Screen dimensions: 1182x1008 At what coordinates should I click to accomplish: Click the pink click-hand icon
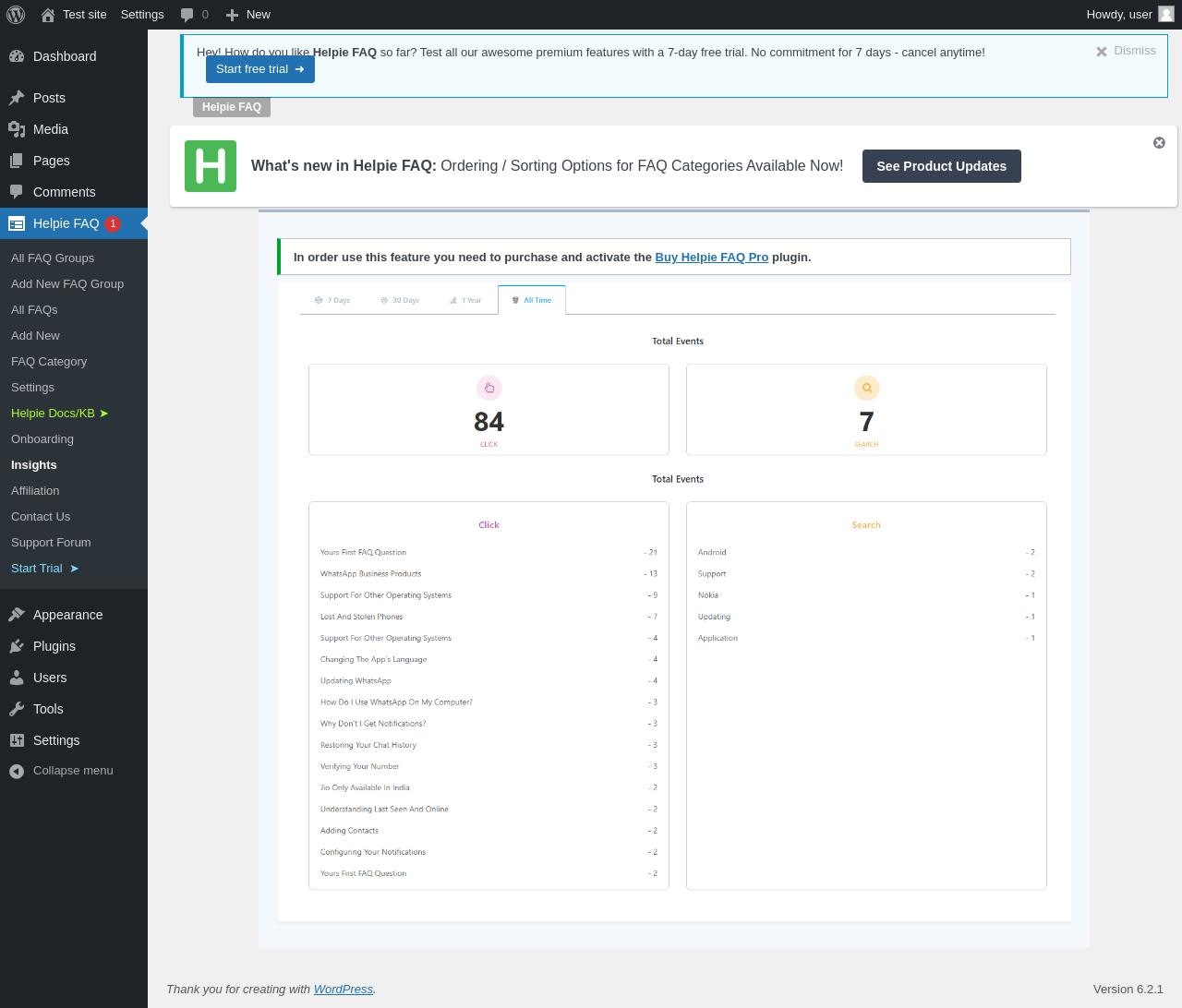488,388
